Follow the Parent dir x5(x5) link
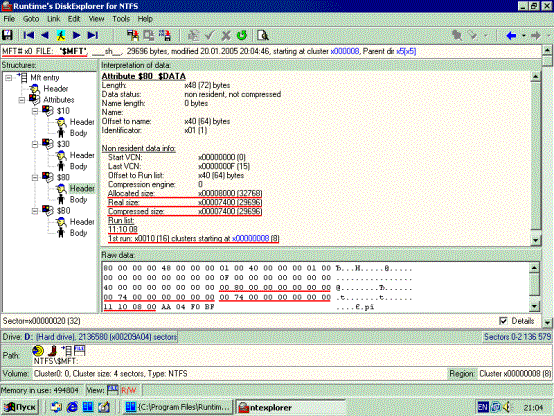Screen dimensions: 554x416 pyautogui.click(x=406, y=51)
